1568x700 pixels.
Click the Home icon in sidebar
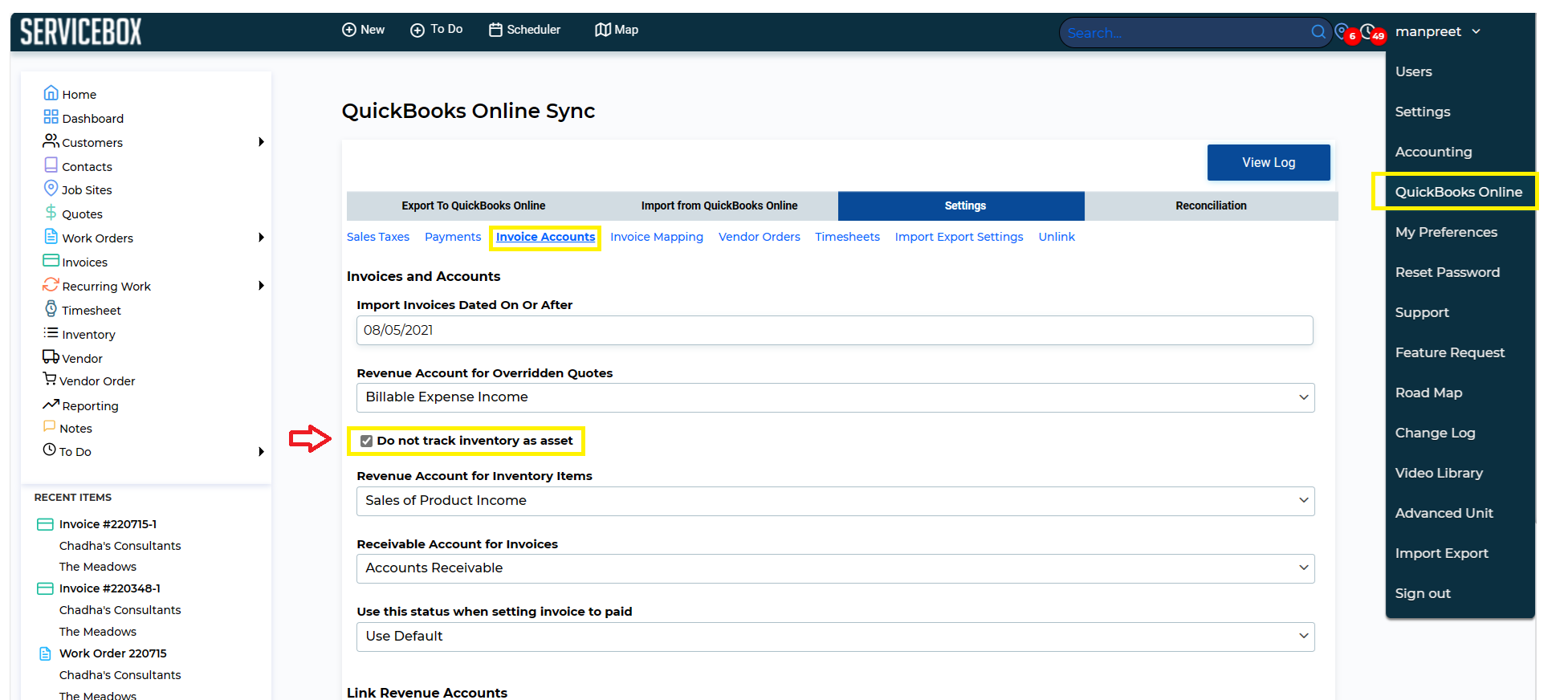point(51,93)
